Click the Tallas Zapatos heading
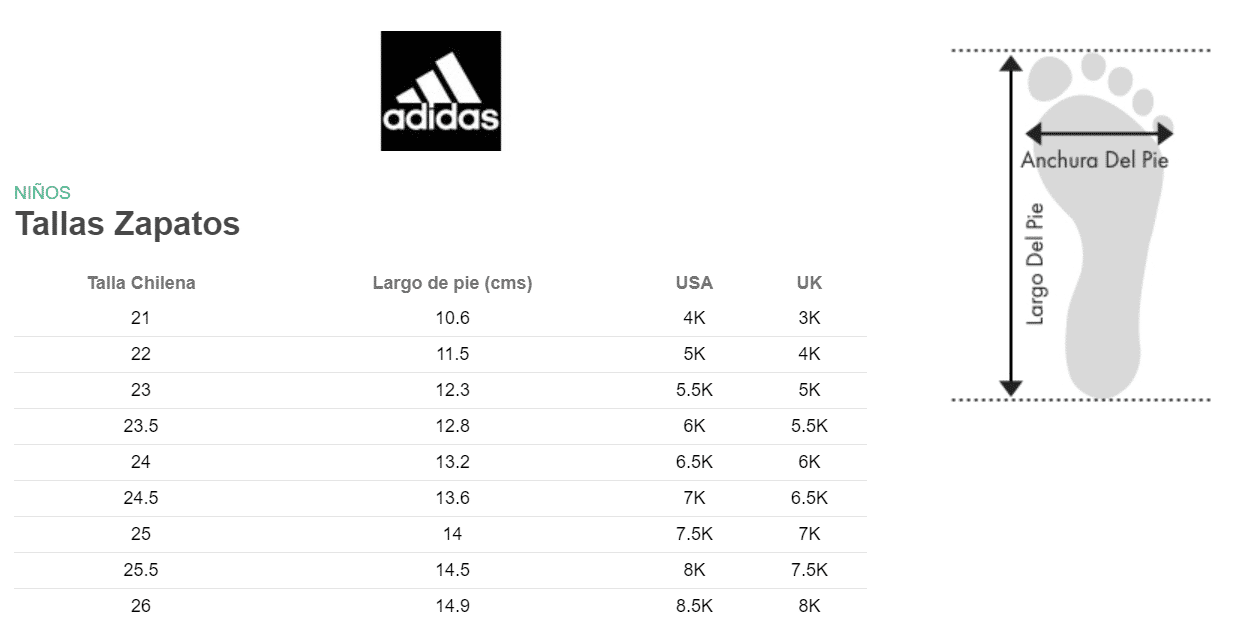This screenshot has height=628, width=1256. pyautogui.click(x=127, y=224)
